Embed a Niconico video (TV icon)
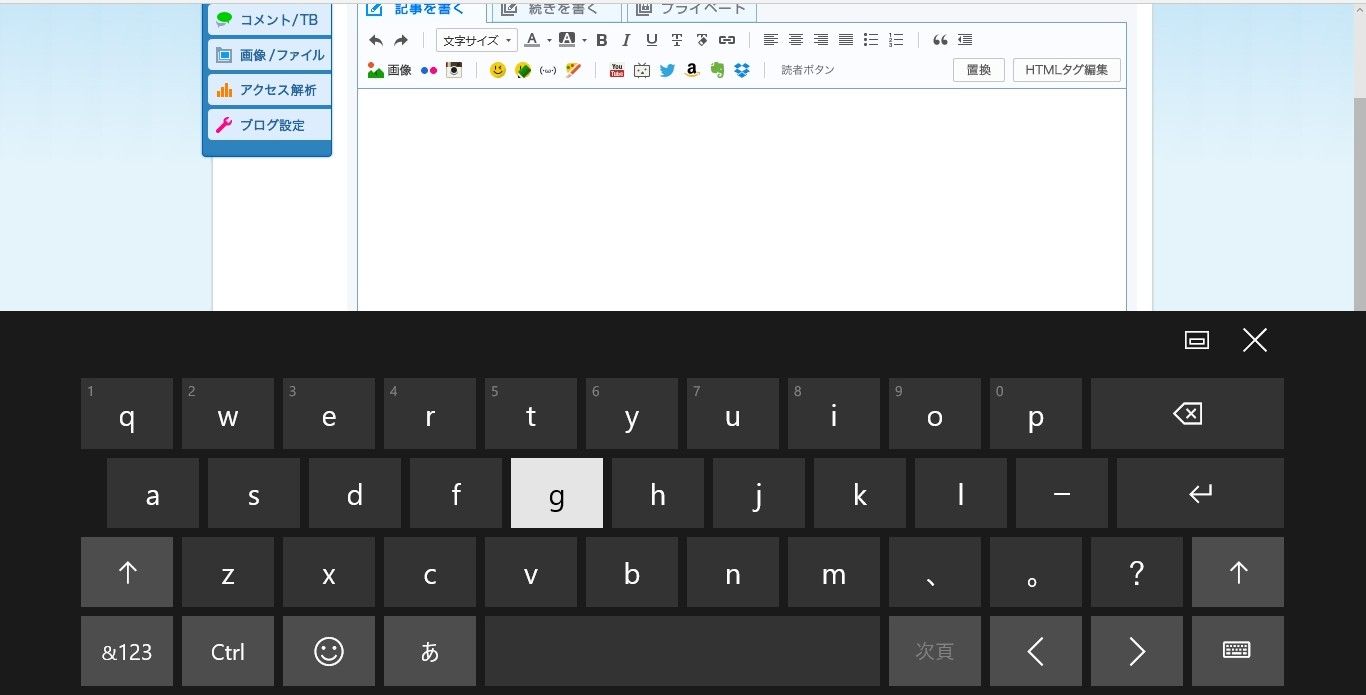The image size is (1366, 695). (642, 70)
